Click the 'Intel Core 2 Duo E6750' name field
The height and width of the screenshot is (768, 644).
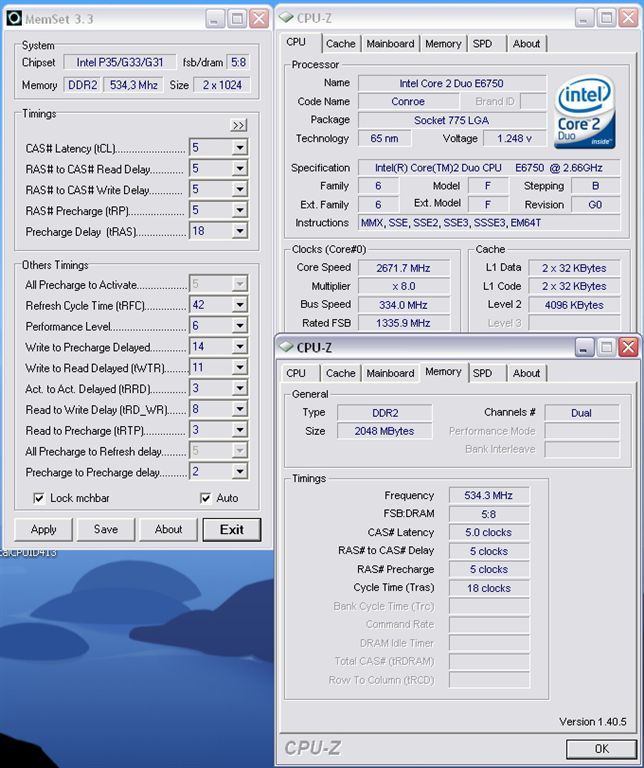452,83
